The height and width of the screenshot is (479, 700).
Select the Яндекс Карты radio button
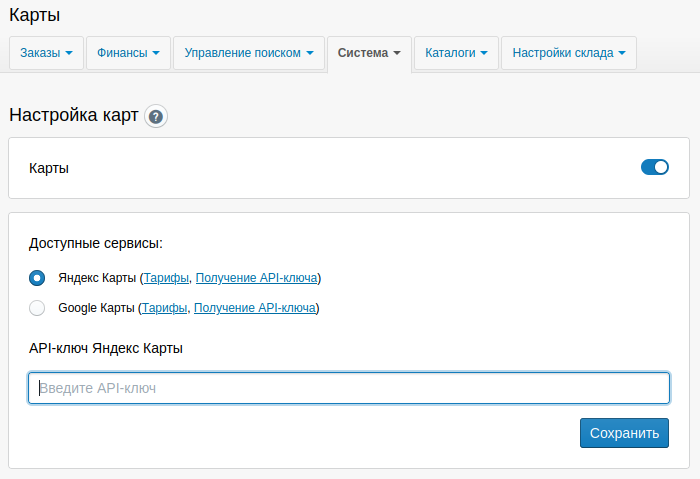pos(37,278)
